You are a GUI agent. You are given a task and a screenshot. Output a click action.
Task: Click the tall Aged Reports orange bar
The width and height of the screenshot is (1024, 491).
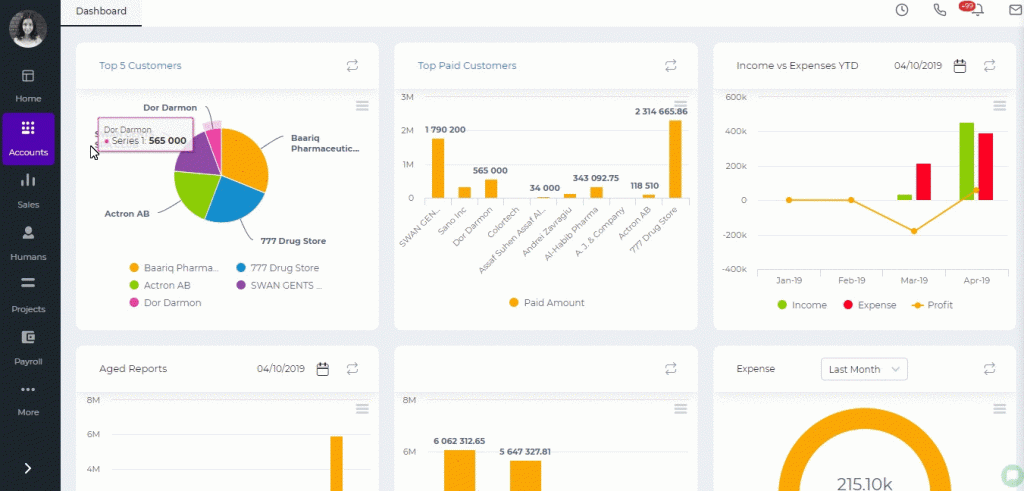tap(336, 464)
